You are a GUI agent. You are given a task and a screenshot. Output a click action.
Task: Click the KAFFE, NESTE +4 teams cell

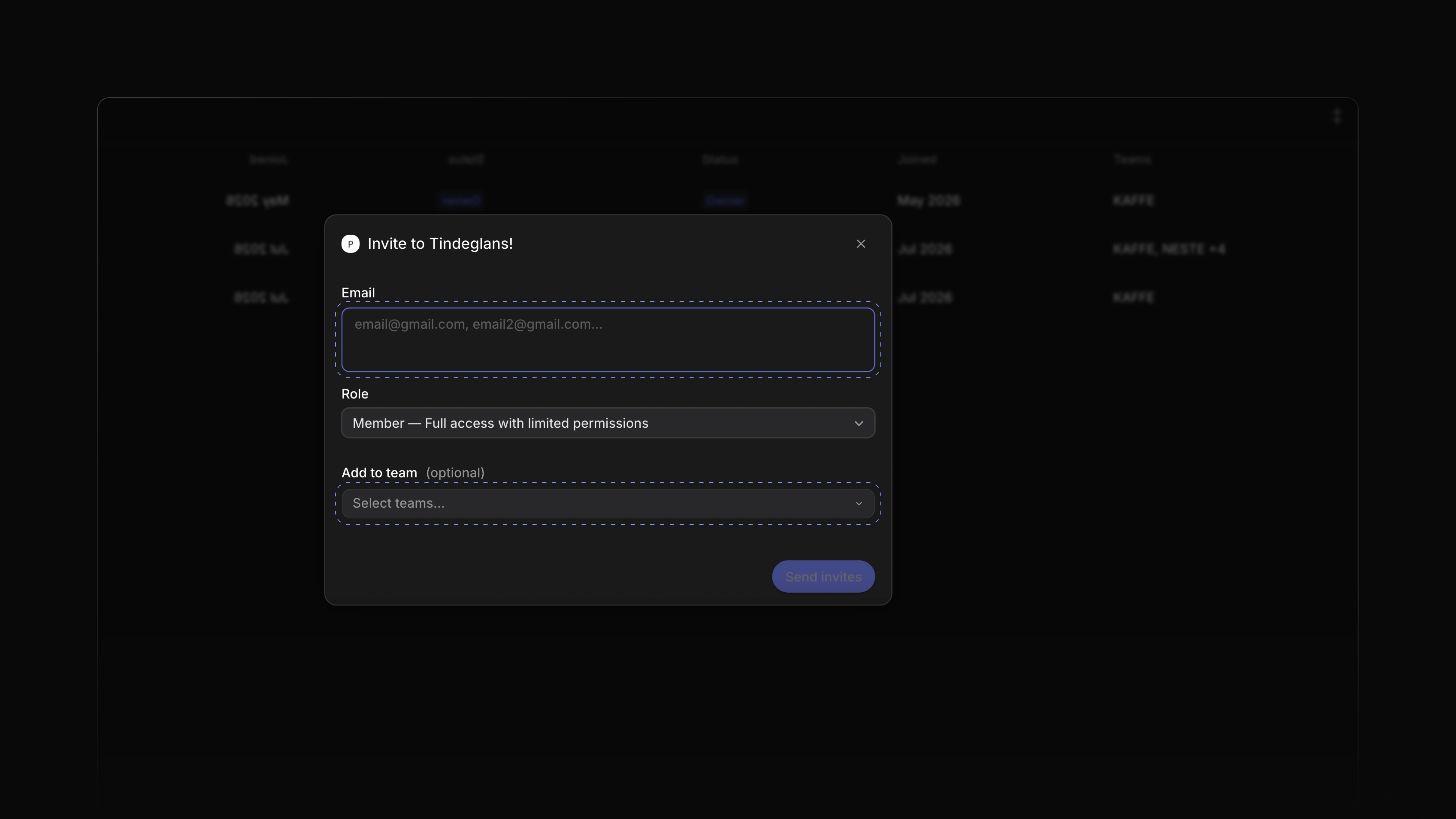(x=1169, y=249)
